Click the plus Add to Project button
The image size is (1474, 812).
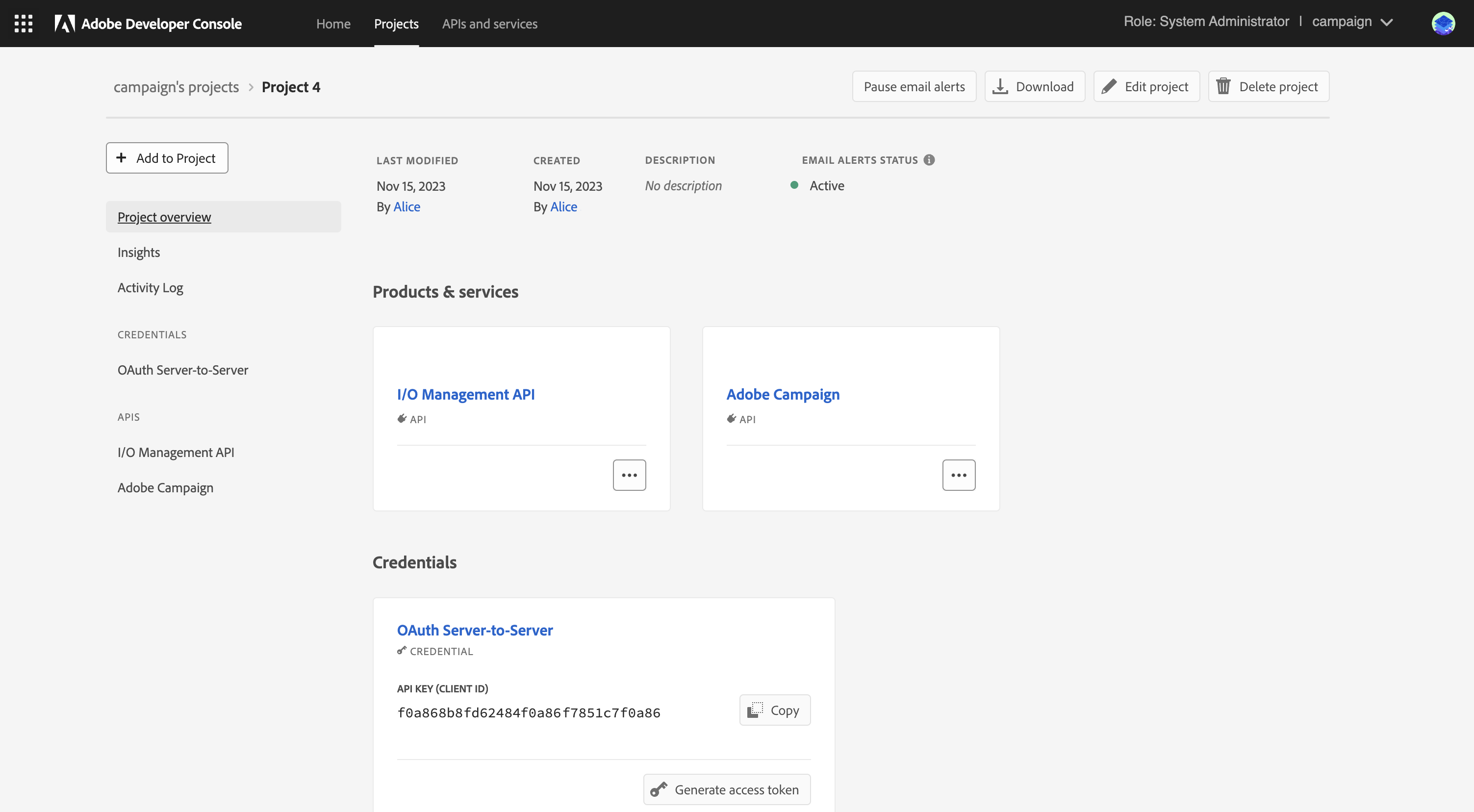(x=167, y=158)
